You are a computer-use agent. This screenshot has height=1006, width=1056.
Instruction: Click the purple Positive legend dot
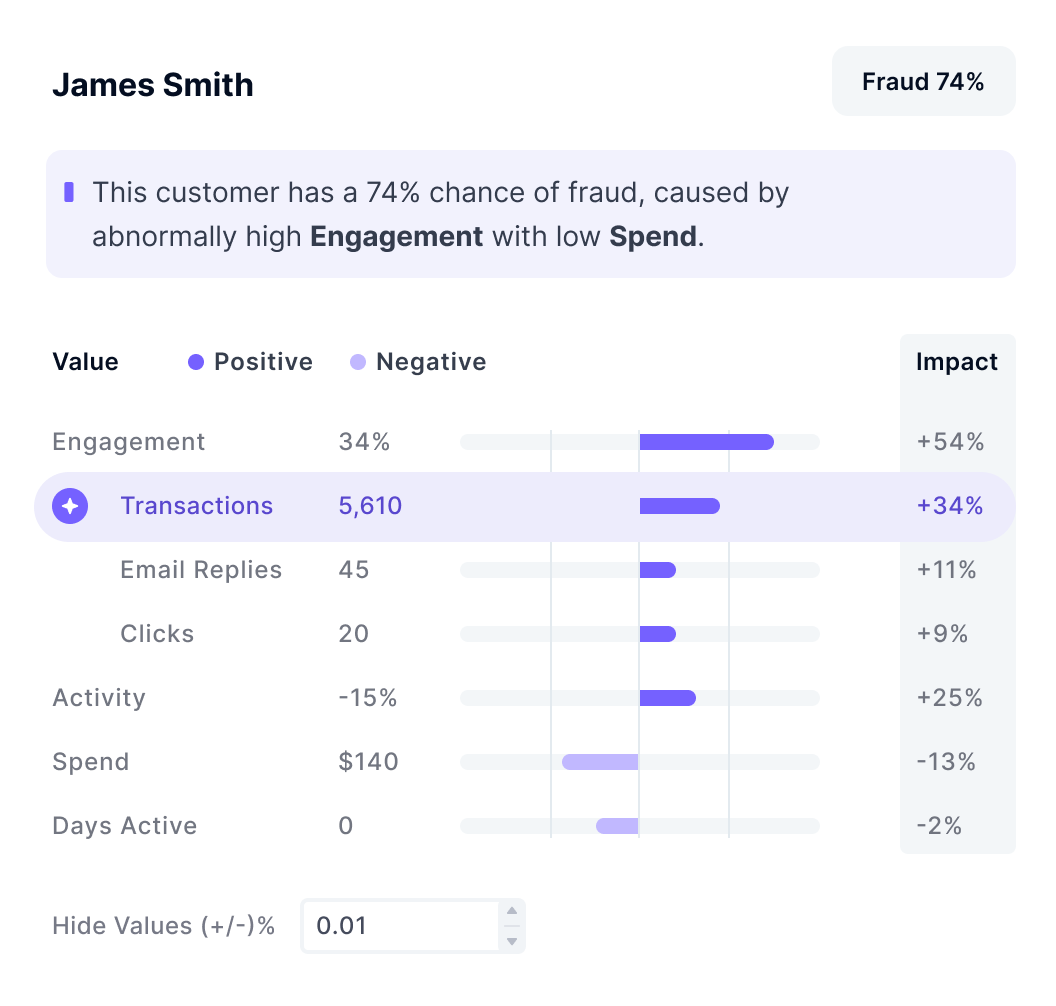click(x=196, y=362)
